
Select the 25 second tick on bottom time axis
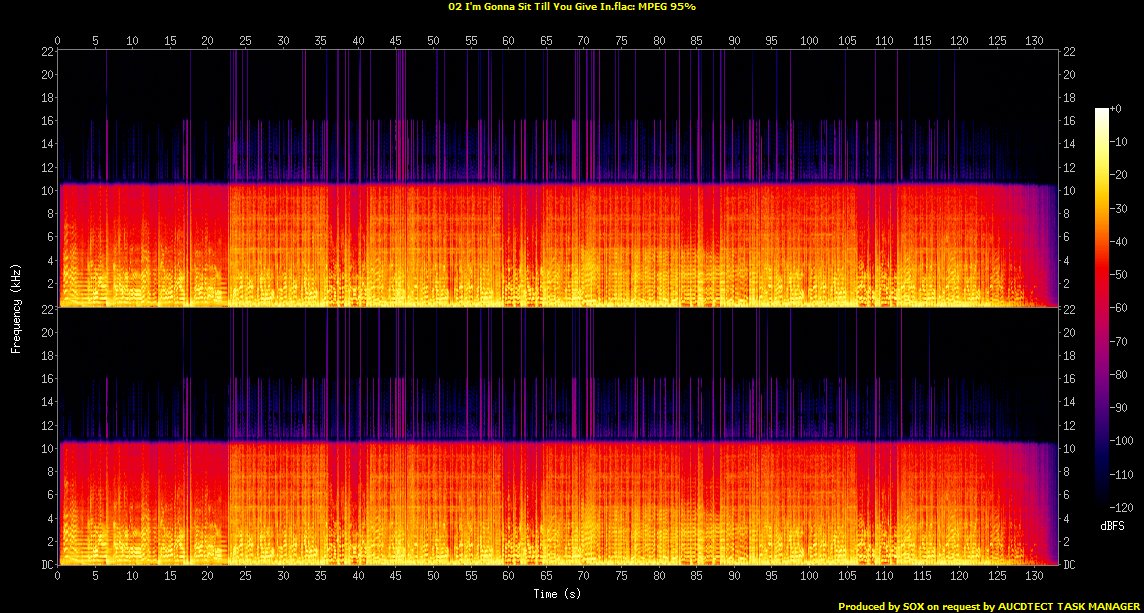click(x=245, y=577)
